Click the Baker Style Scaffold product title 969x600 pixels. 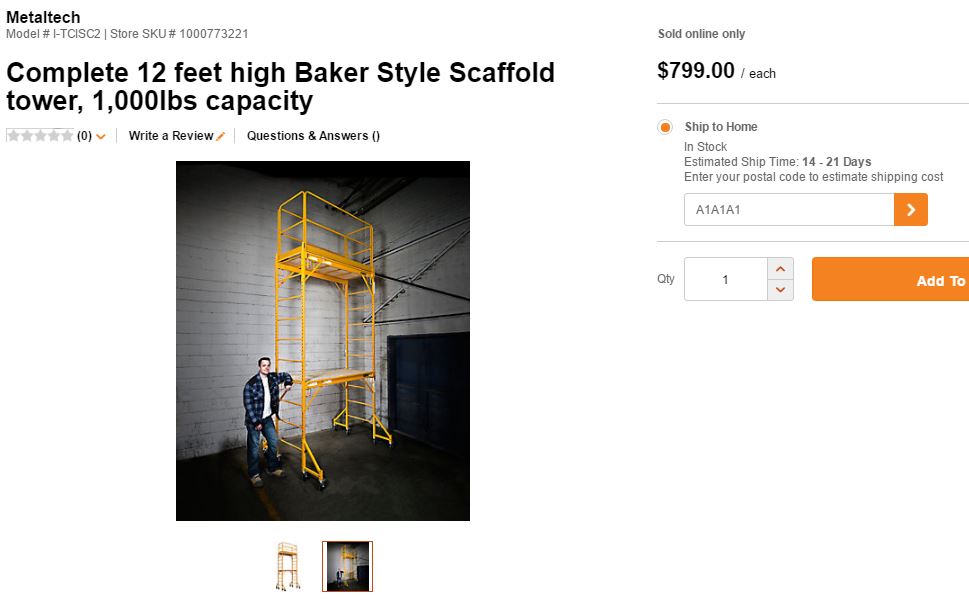280,87
